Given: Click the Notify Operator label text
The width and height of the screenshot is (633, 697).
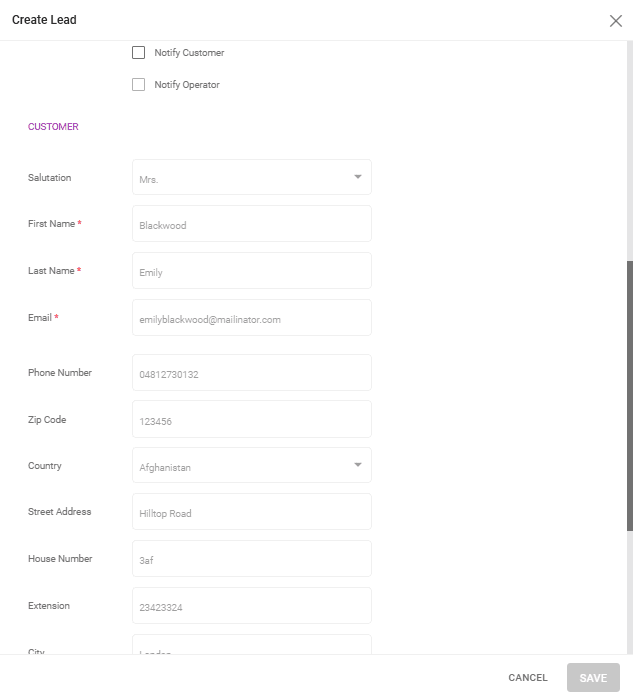Looking at the screenshot, I should pyautogui.click(x=187, y=85).
